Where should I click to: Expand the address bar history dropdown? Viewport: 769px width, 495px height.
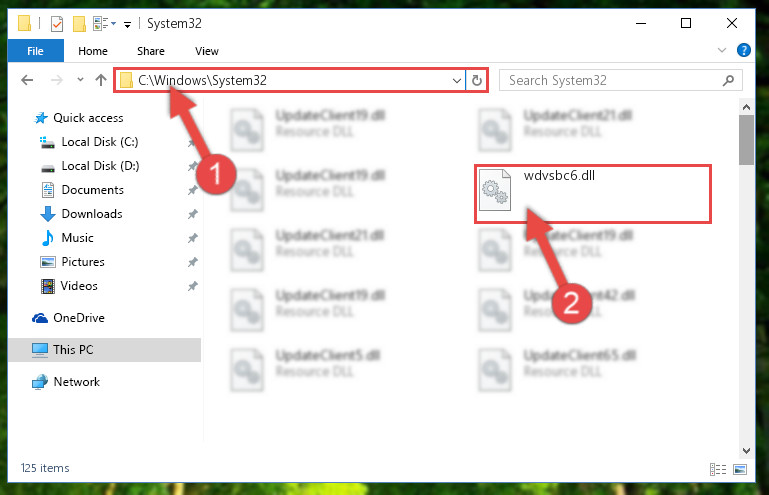(457, 80)
